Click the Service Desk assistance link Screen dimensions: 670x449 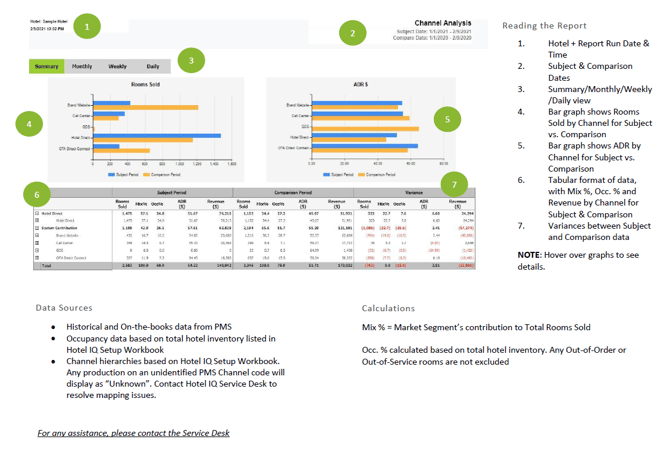pos(134,433)
